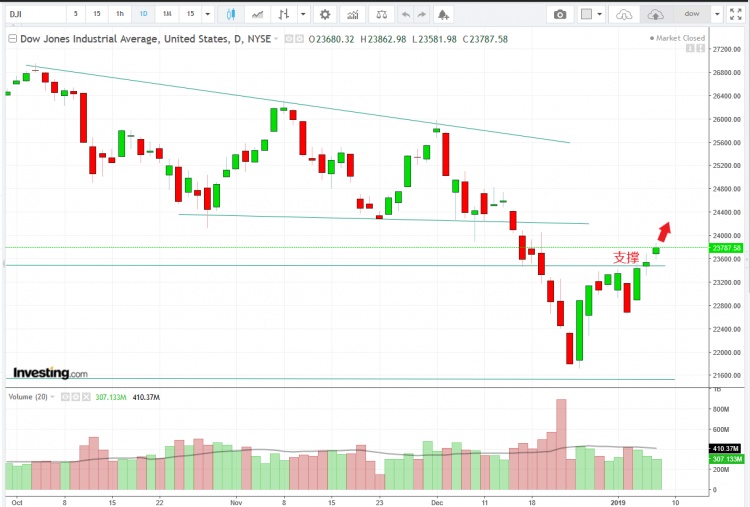Select the candlestick chart style icon
The height and width of the screenshot is (507, 750).
pyautogui.click(x=232, y=14)
